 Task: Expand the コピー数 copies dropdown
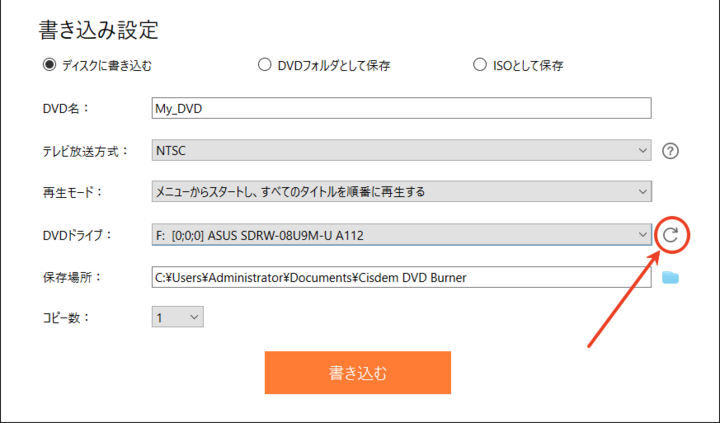point(178,317)
